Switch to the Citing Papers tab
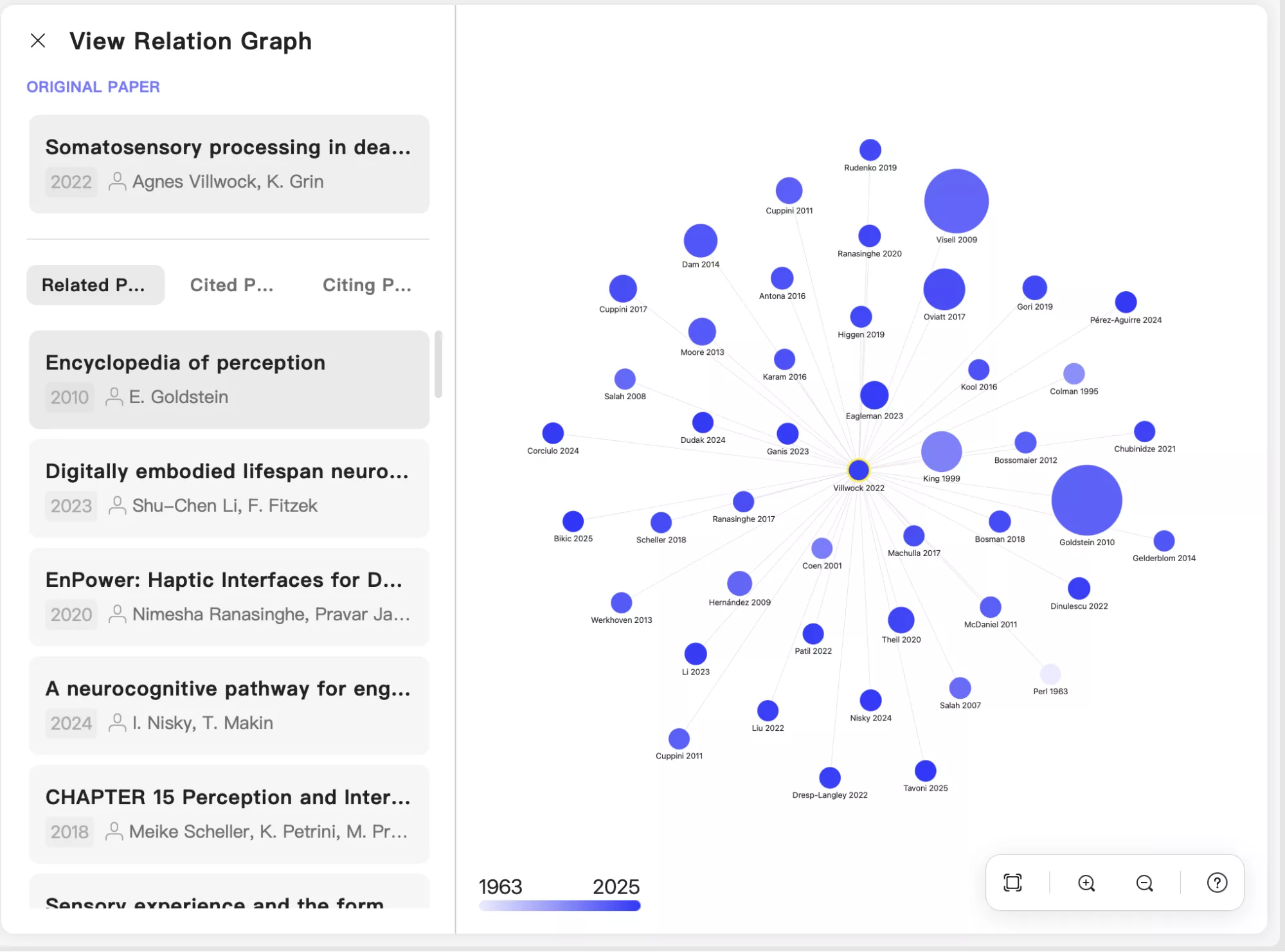Screen dimensions: 1285x952 point(366,285)
